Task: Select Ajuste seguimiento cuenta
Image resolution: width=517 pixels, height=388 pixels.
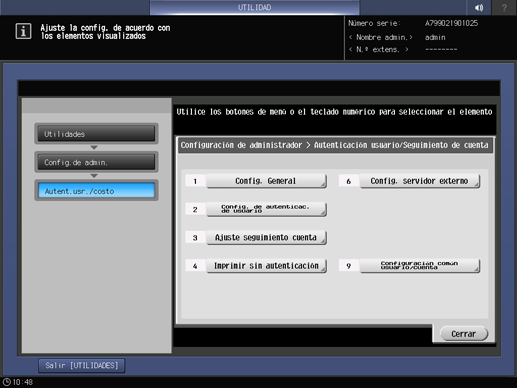Action: pos(266,238)
